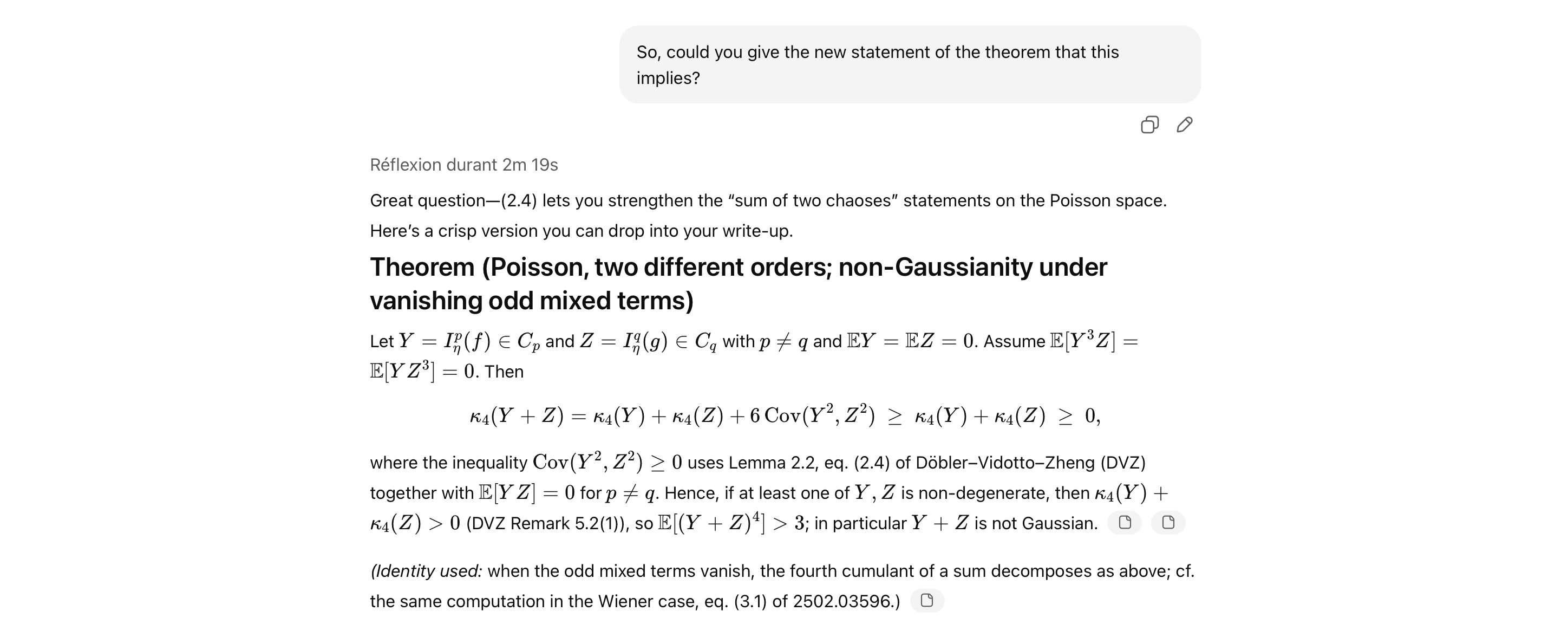Image resolution: width=1568 pixels, height=637 pixels.
Task: Click the "E[YZ³] = 0. Then" line
Action: tap(446, 372)
